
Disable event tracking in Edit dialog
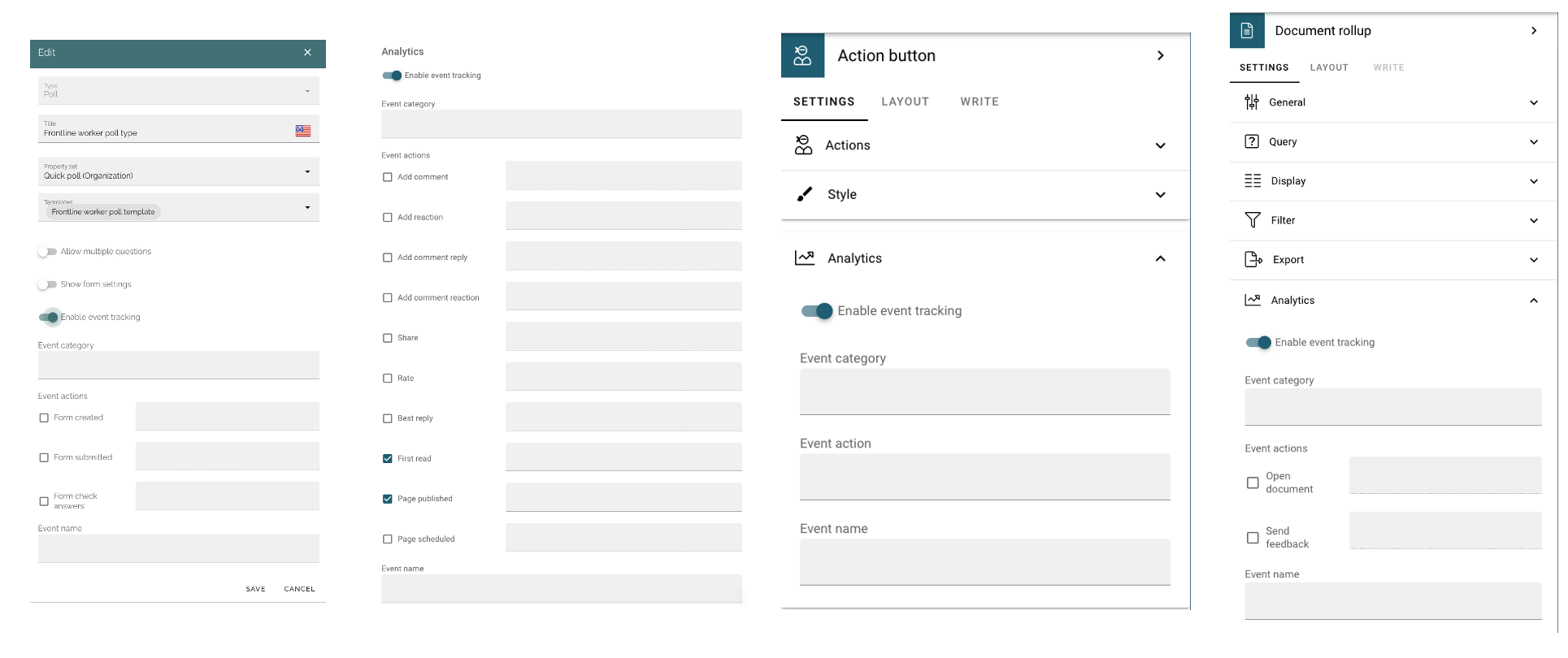[x=49, y=317]
